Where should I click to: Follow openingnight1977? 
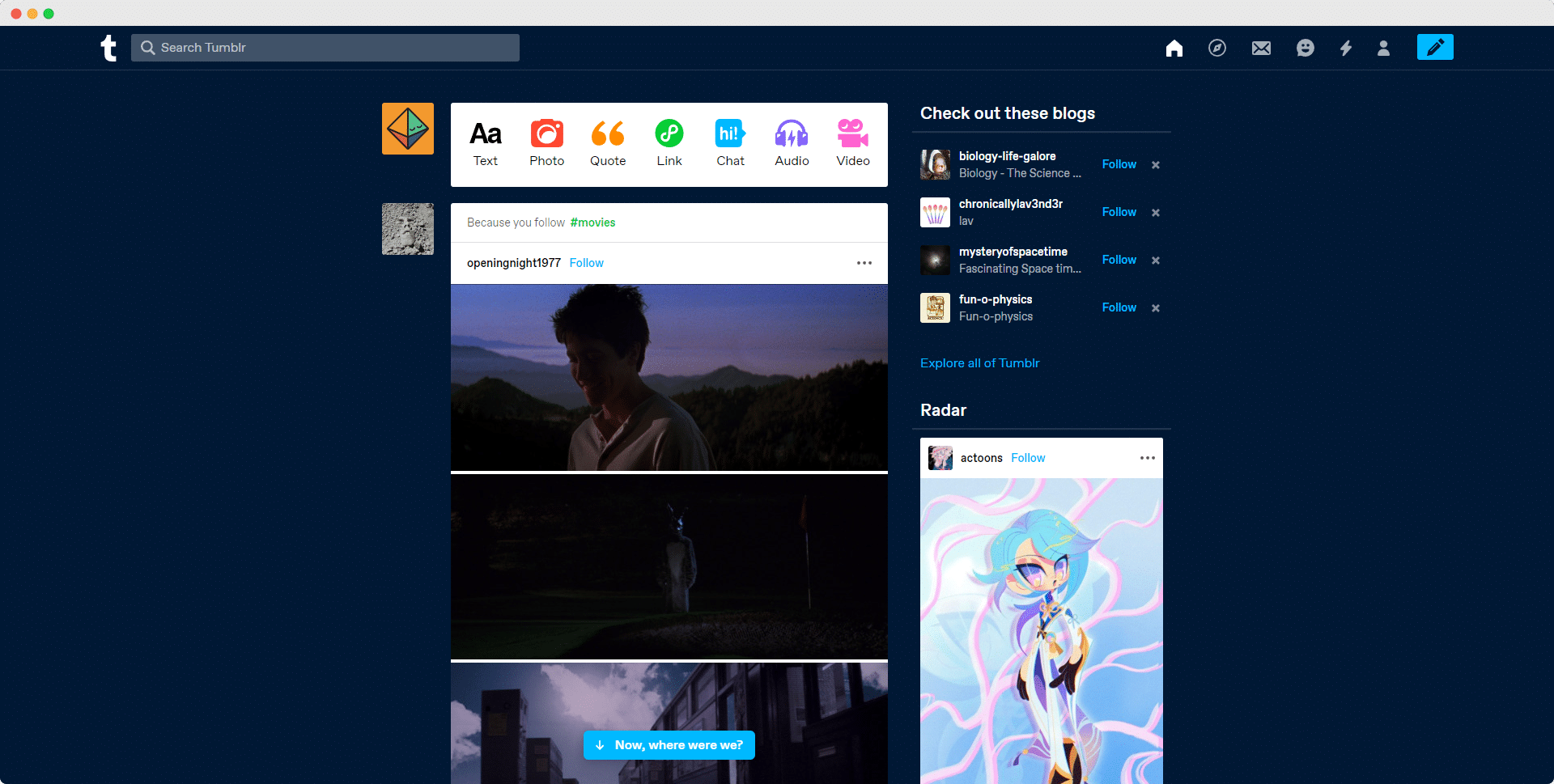[587, 263]
